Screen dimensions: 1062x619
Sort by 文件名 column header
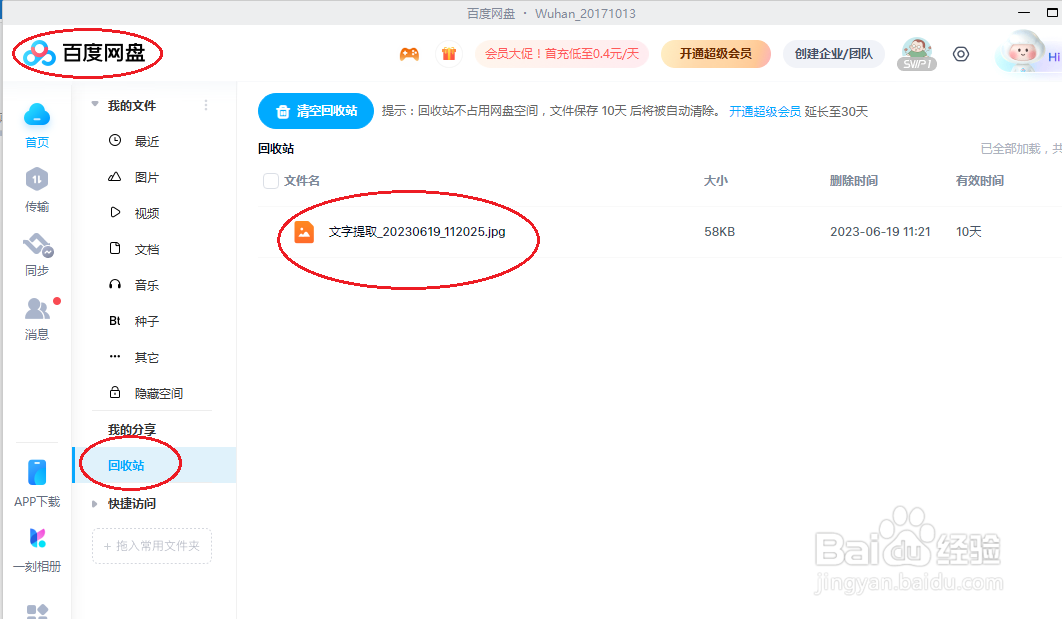(302, 181)
